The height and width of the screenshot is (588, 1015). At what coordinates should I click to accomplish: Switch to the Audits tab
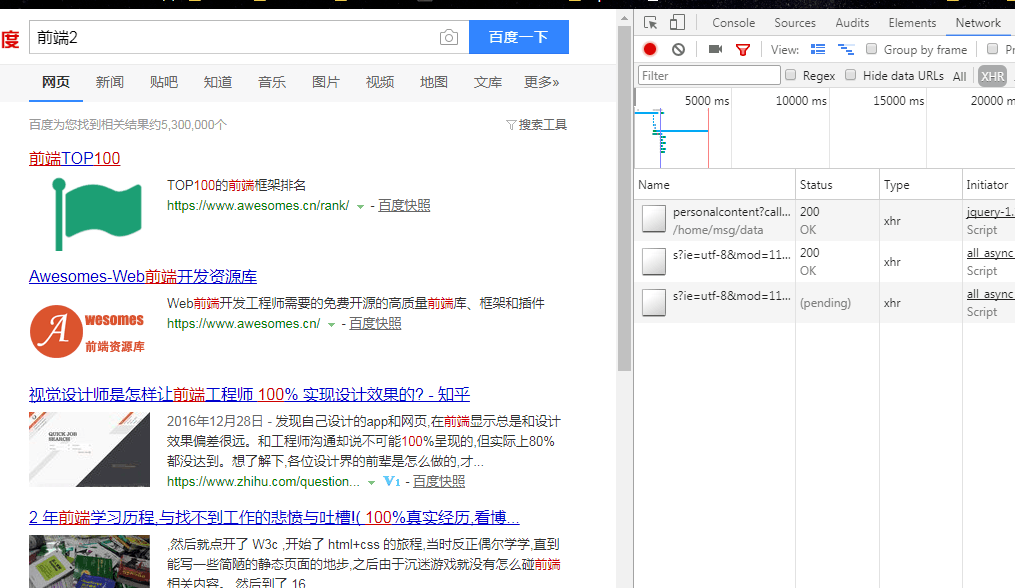[852, 23]
